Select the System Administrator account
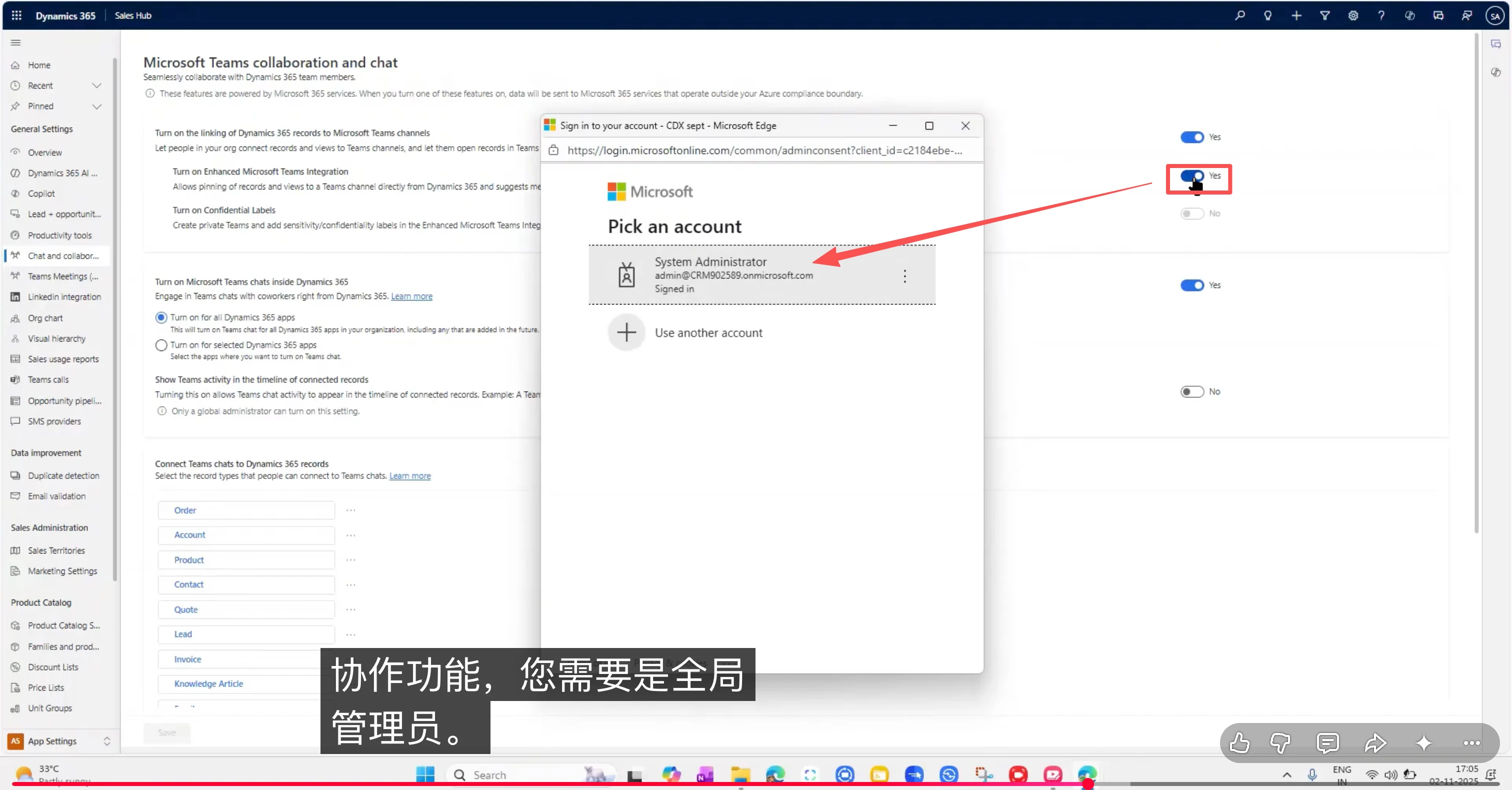Viewport: 1512px width, 790px height. pyautogui.click(x=762, y=274)
